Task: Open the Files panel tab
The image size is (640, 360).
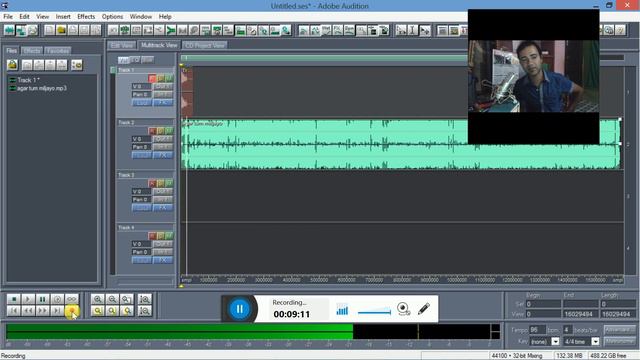Action: (12, 51)
